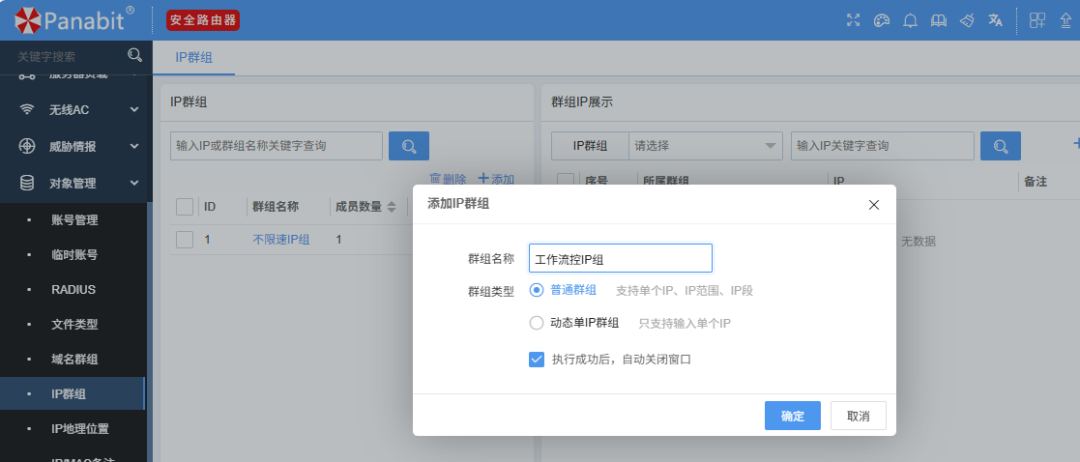Check select-all box in IP群组 table header
The height and width of the screenshot is (462, 1080).
[x=184, y=207]
